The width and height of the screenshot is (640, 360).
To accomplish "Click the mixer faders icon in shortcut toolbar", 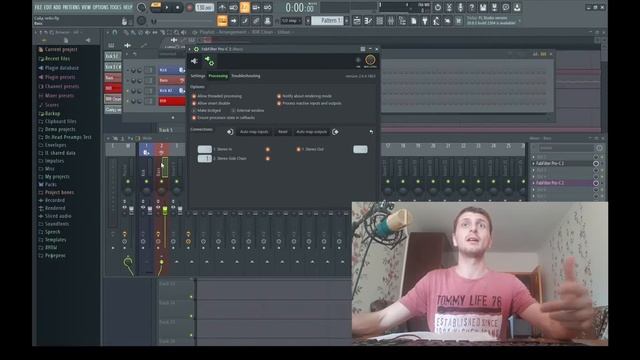I will pyautogui.click(x=391, y=21).
